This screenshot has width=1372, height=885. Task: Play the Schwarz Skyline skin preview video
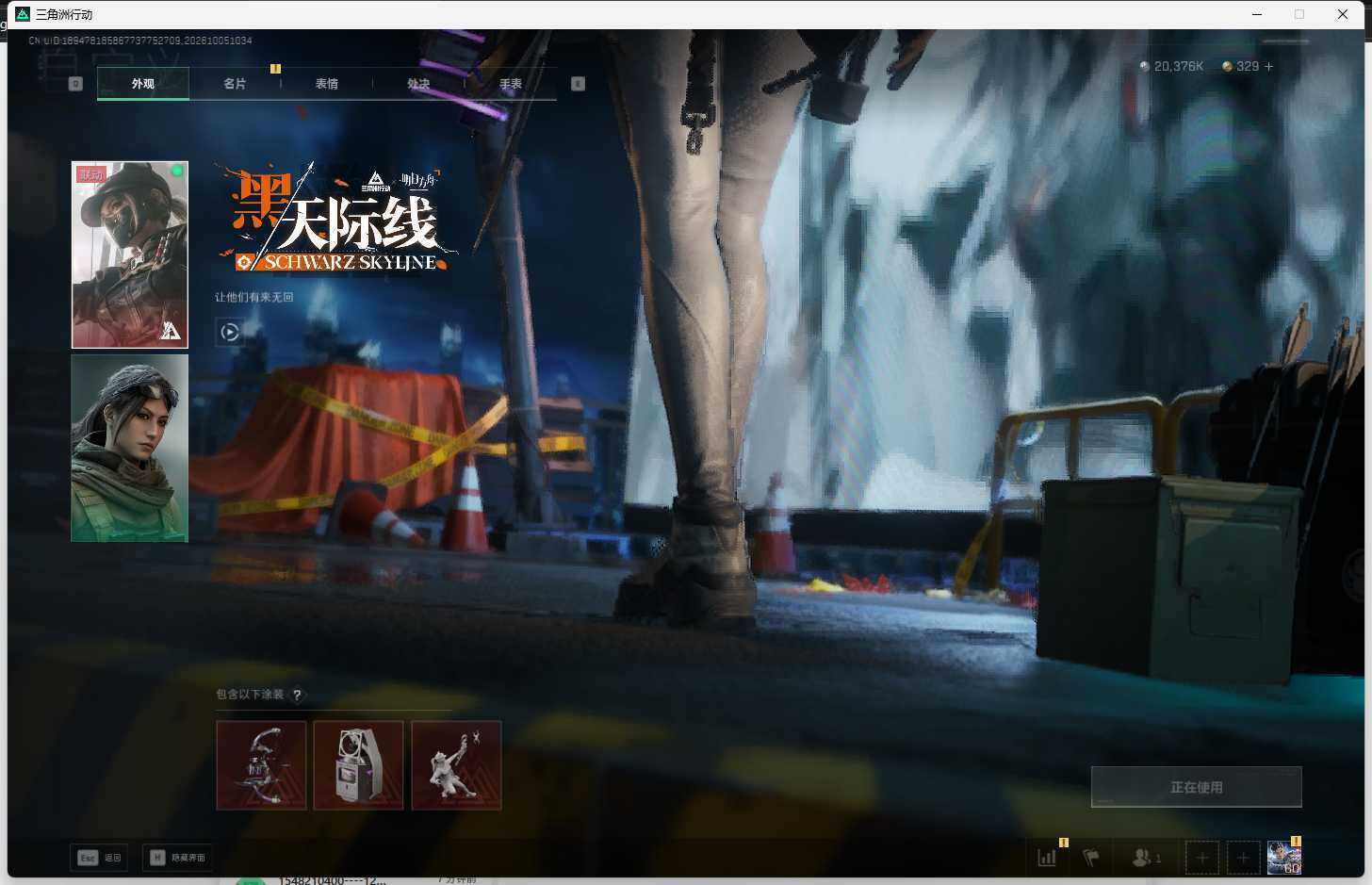point(229,332)
